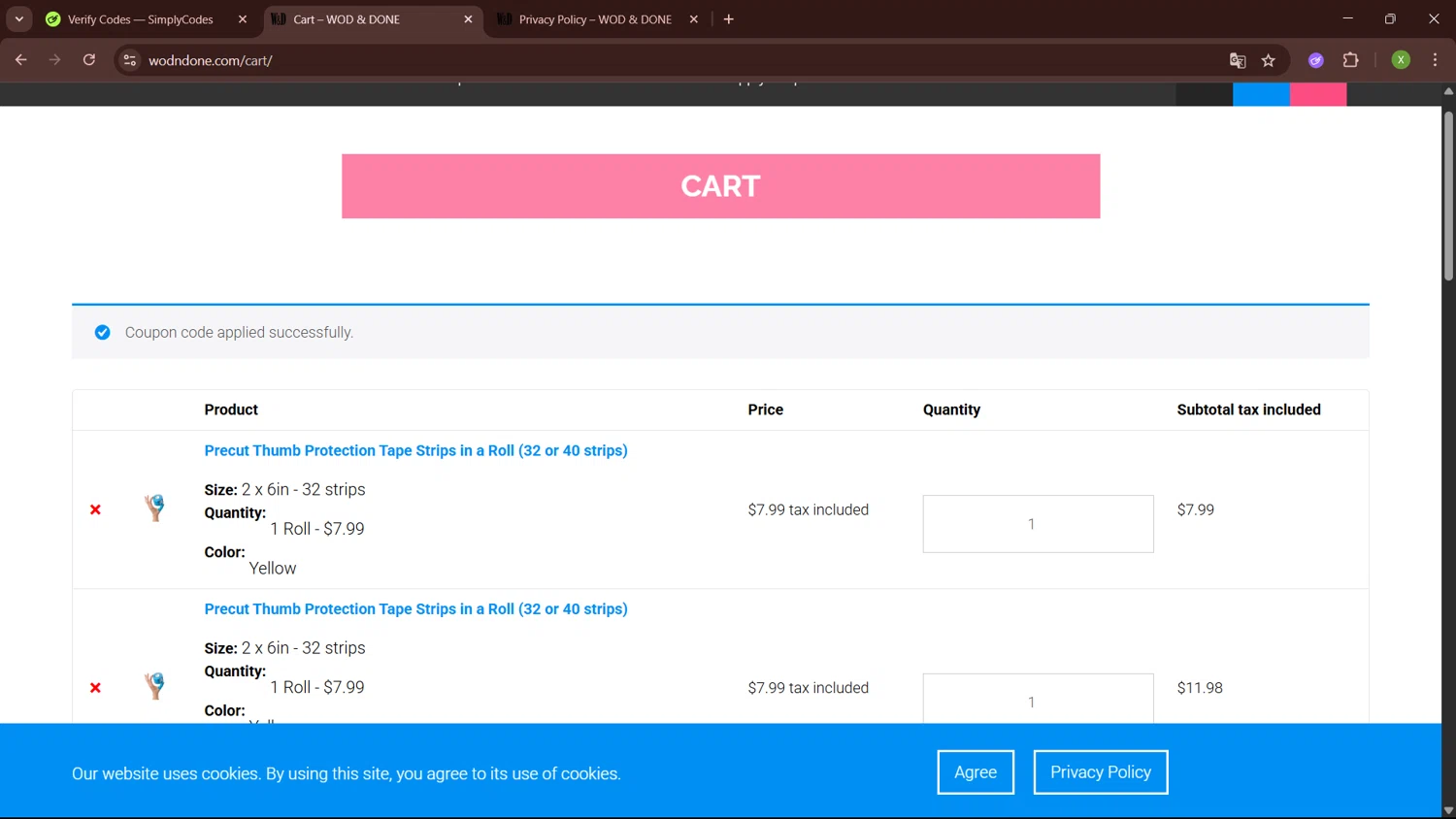Screen dimensions: 1456x819
Task: Open a new browser tab
Action: [729, 19]
